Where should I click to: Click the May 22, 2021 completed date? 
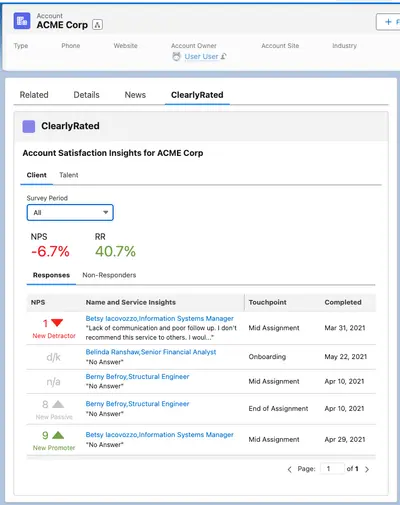[x=346, y=357]
